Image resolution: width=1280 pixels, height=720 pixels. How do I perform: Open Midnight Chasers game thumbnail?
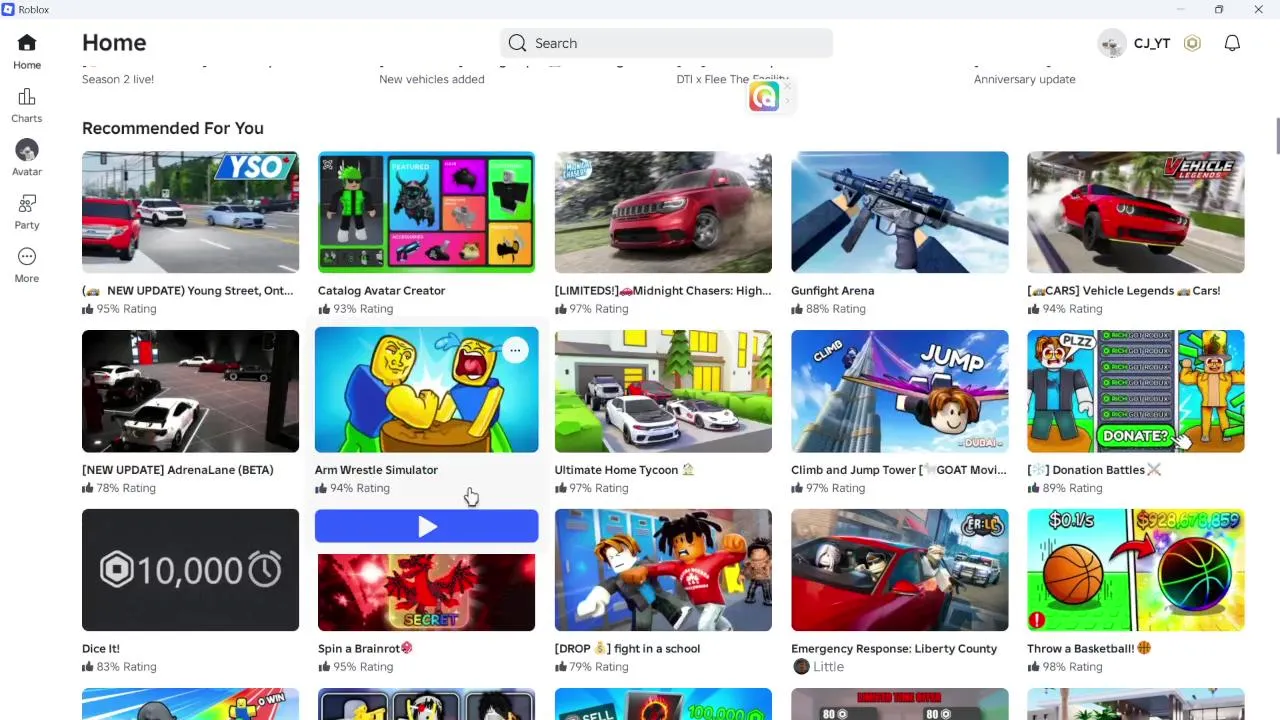(663, 212)
